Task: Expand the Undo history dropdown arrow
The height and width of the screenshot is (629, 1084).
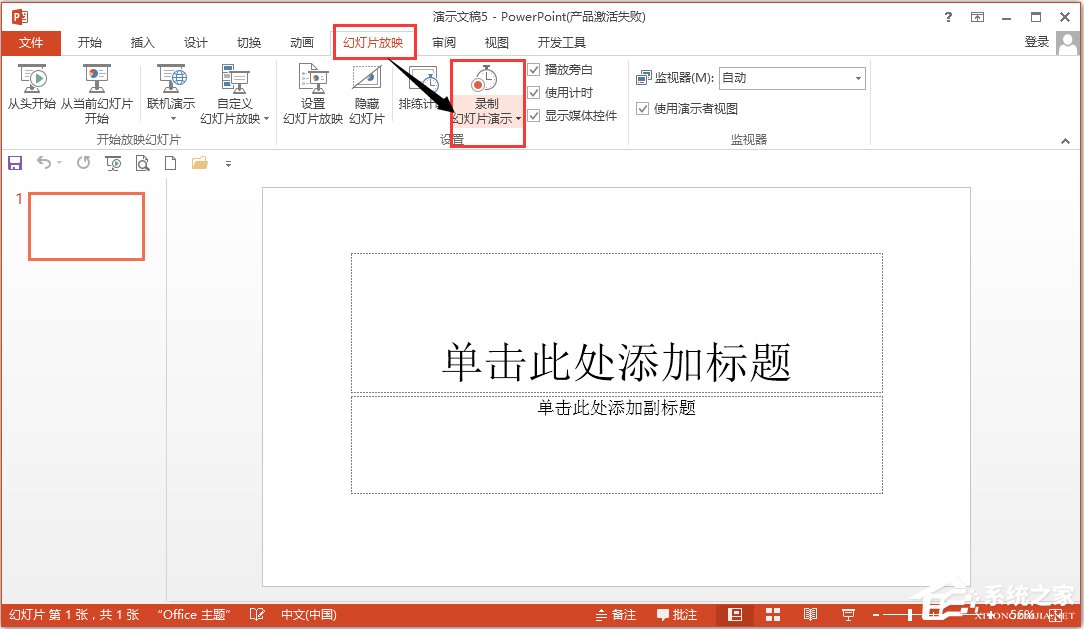Action: 60,162
